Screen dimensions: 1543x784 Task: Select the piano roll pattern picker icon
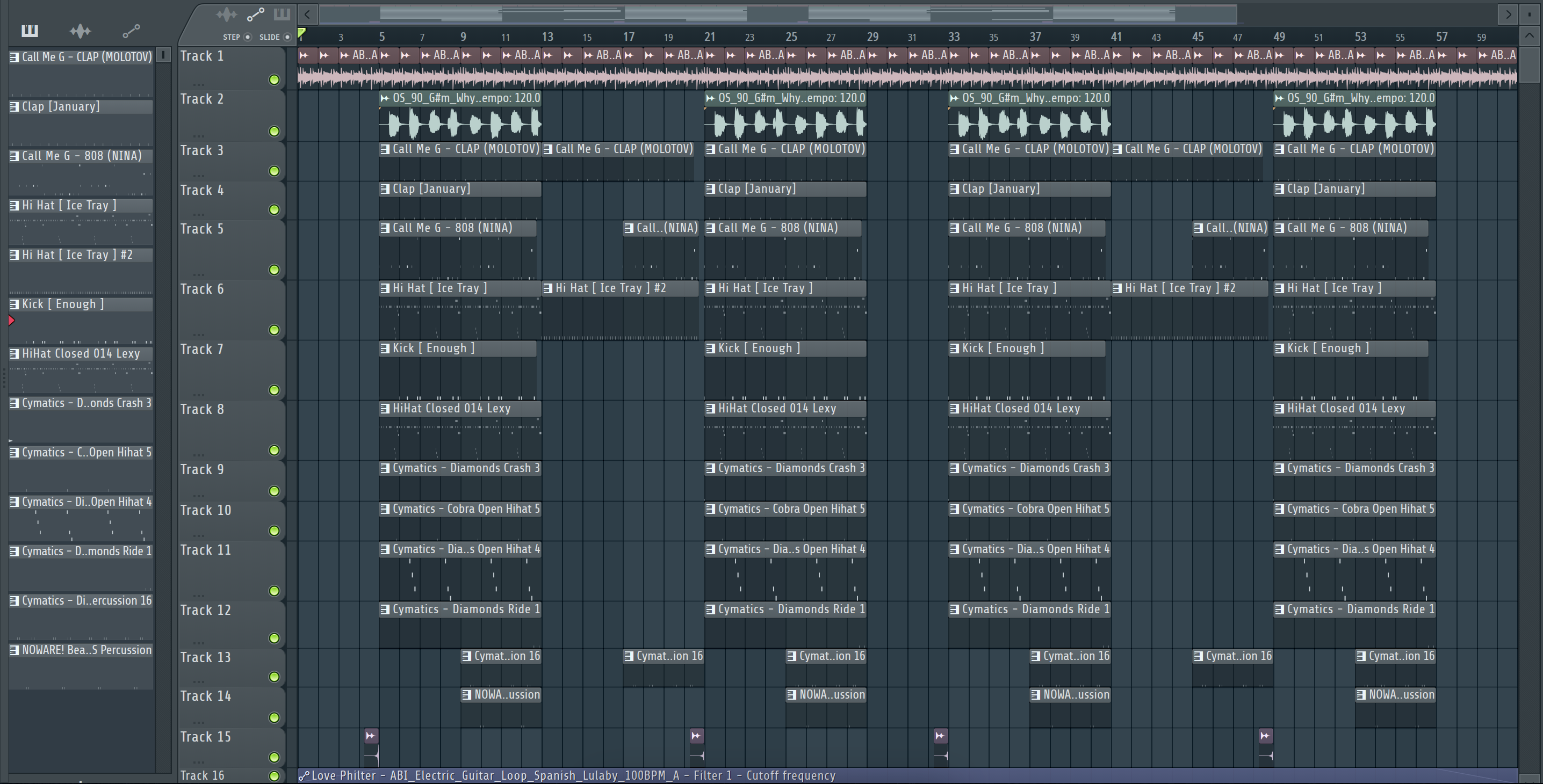click(x=30, y=31)
